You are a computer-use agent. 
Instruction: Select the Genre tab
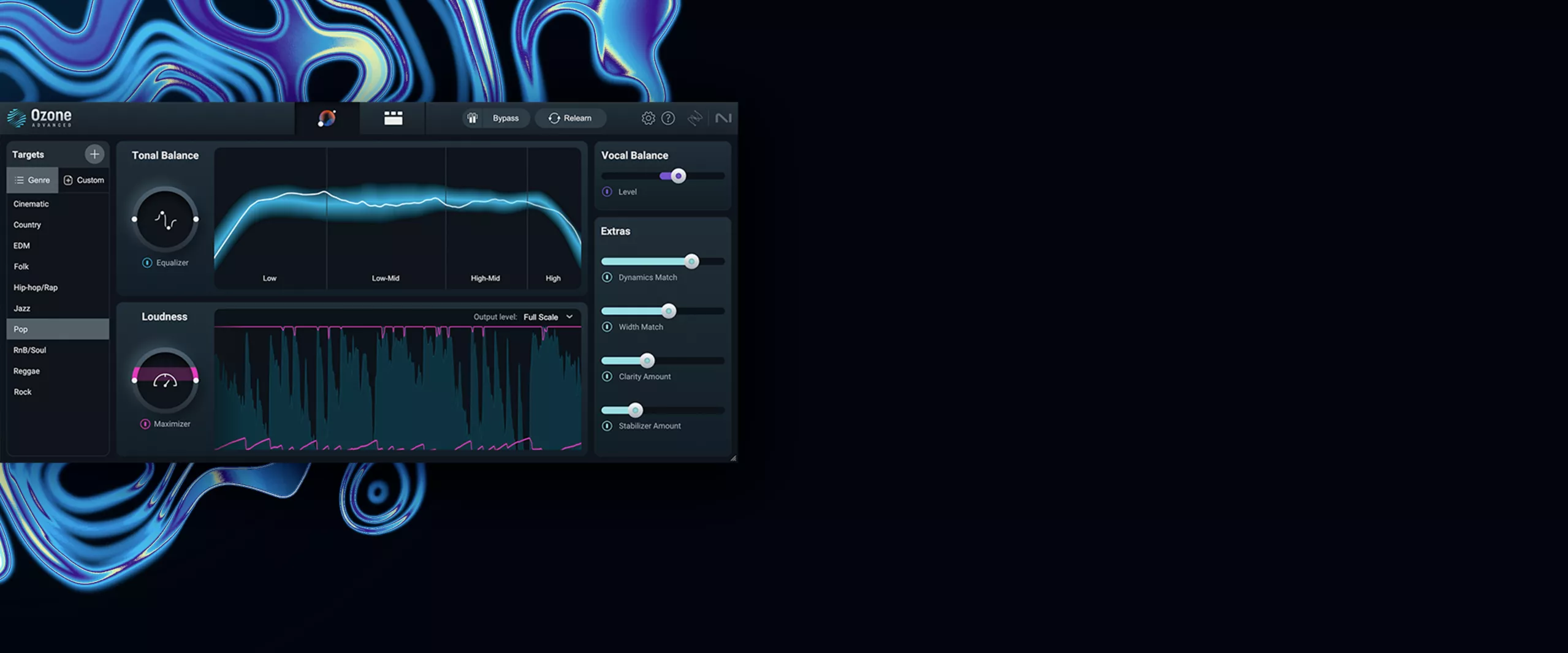[32, 180]
